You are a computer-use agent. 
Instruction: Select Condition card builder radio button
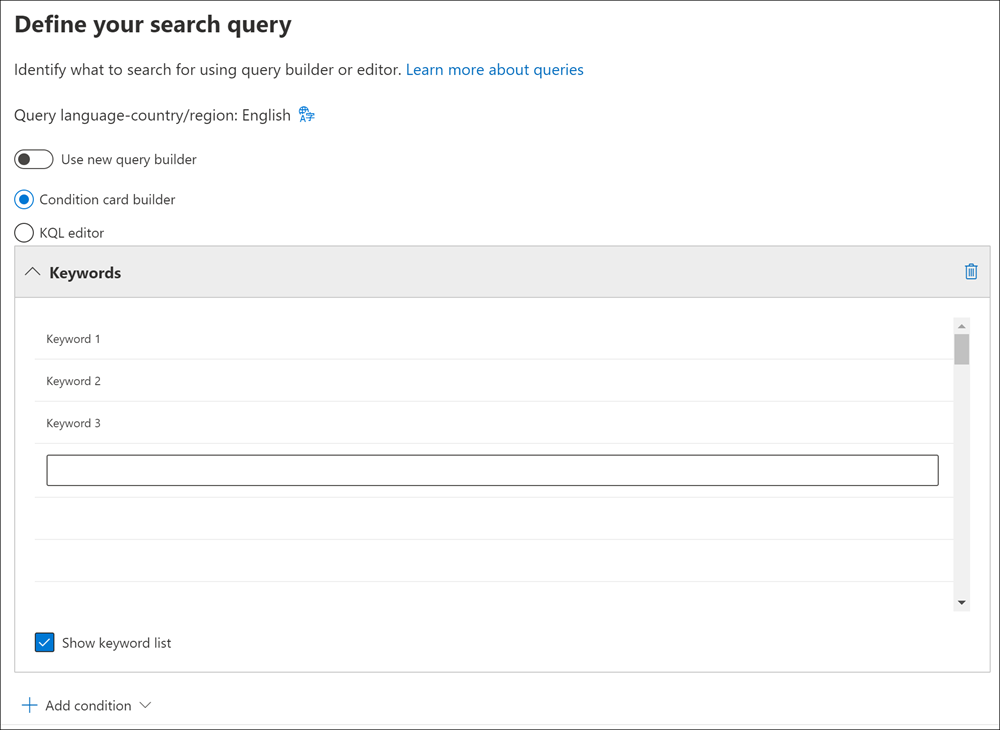point(24,200)
